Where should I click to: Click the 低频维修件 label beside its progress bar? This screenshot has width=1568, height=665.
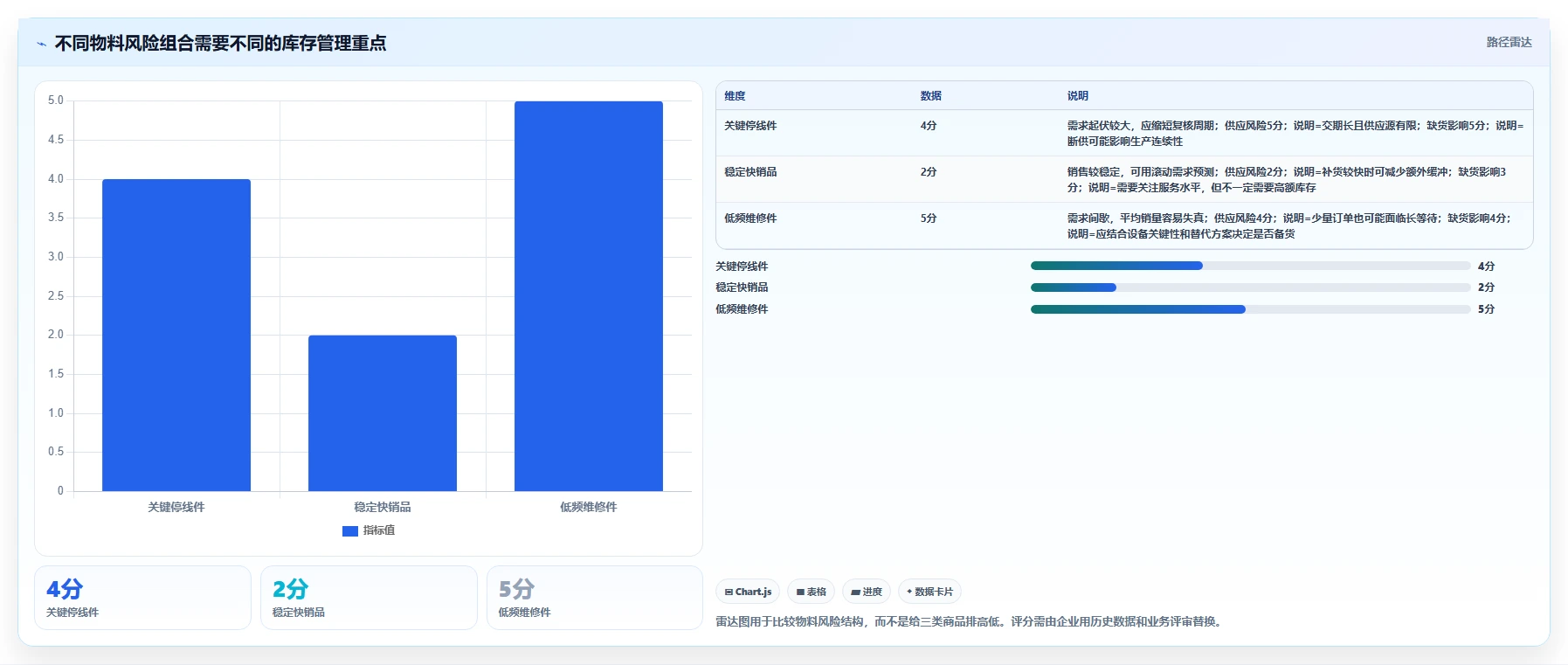coord(742,309)
